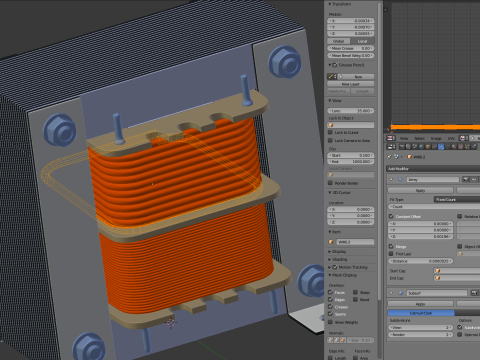Select the Catmull-Clark subdivision button

(x=421, y=313)
